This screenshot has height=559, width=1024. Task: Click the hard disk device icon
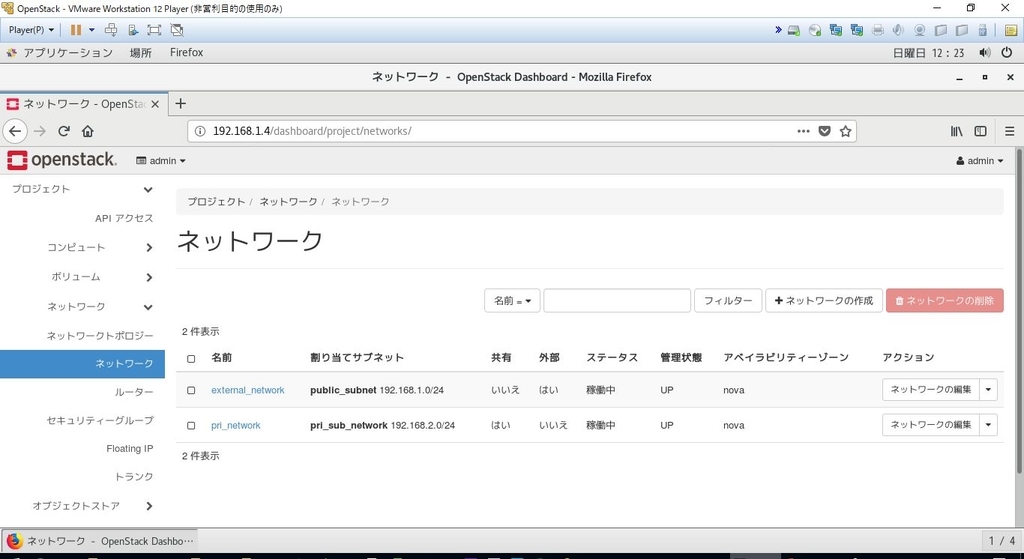pyautogui.click(x=793, y=30)
